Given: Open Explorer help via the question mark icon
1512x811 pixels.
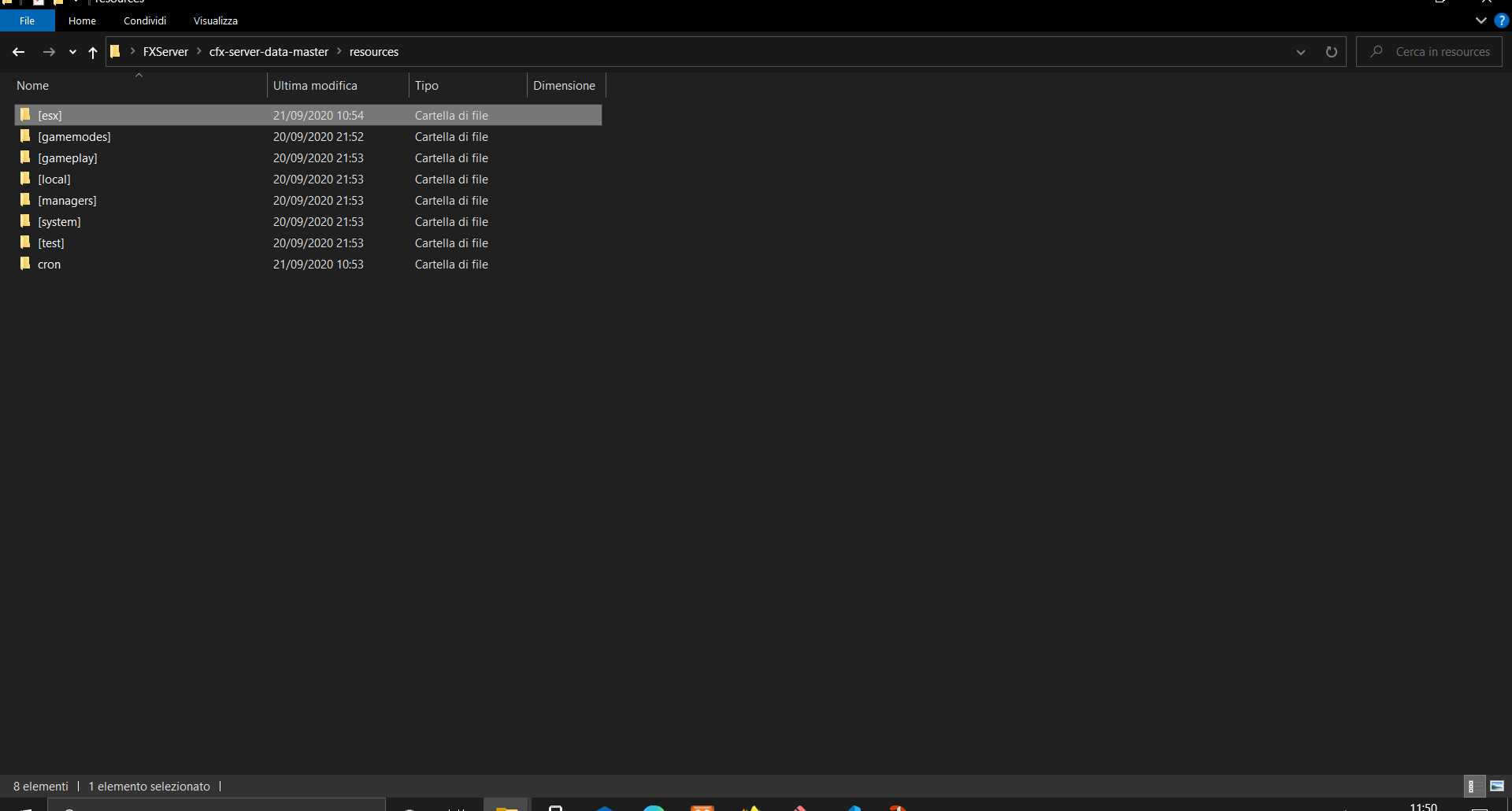Looking at the screenshot, I should tap(1501, 20).
